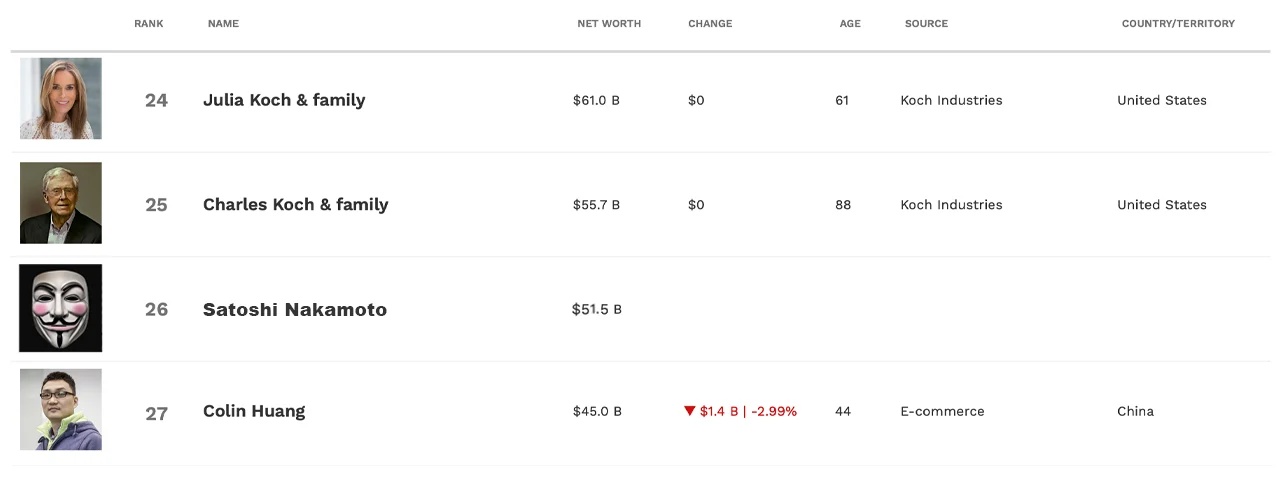Sort by Age column header
The image size is (1280, 495).
click(x=850, y=23)
